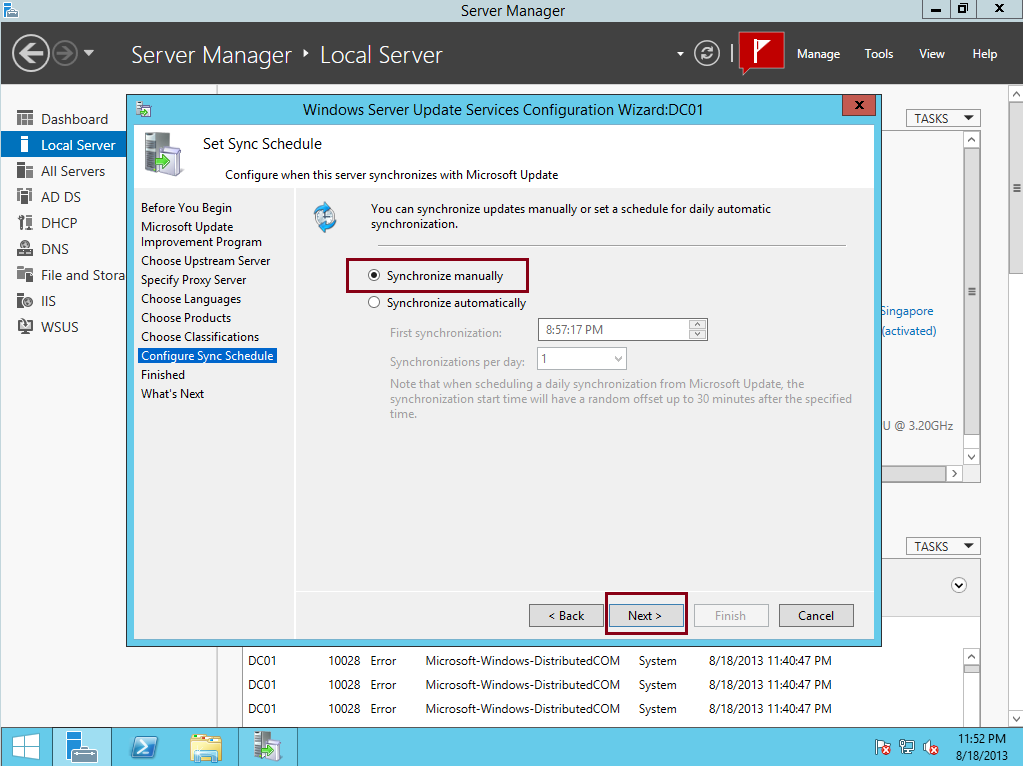The height and width of the screenshot is (766, 1023).
Task: Go to Choose Languages step
Action: (191, 298)
